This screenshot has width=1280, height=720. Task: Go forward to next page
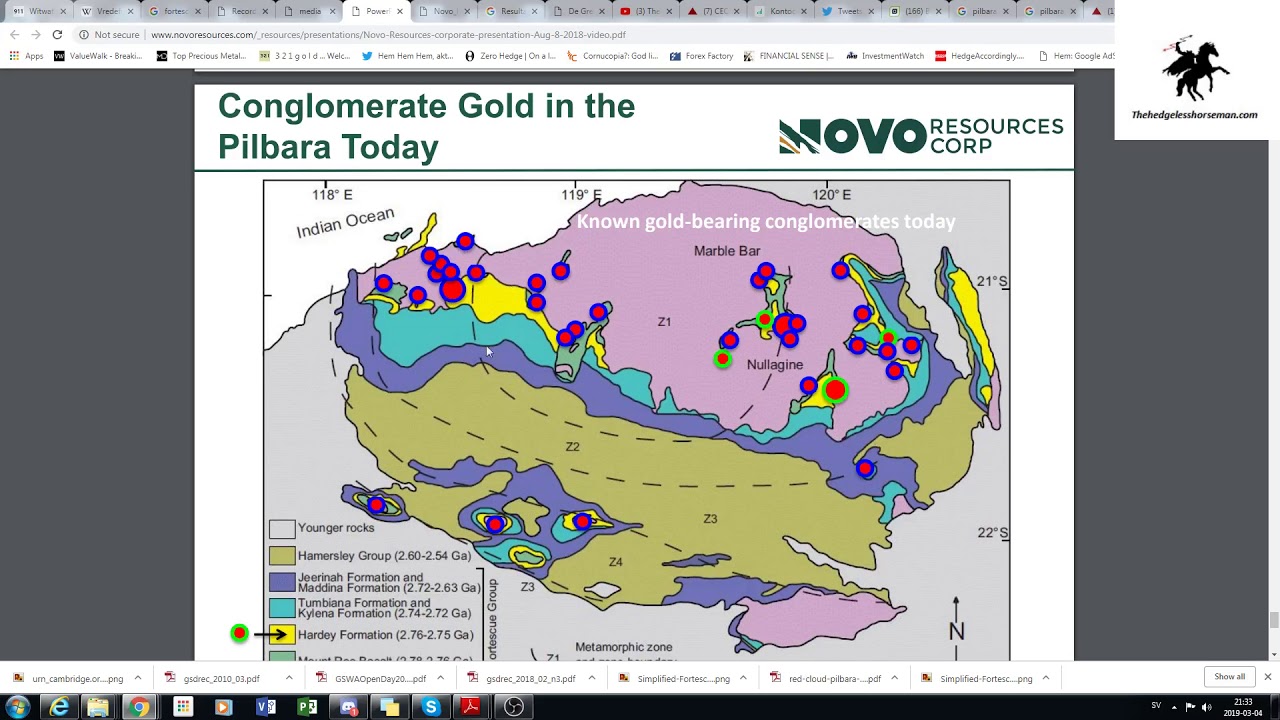click(x=35, y=34)
